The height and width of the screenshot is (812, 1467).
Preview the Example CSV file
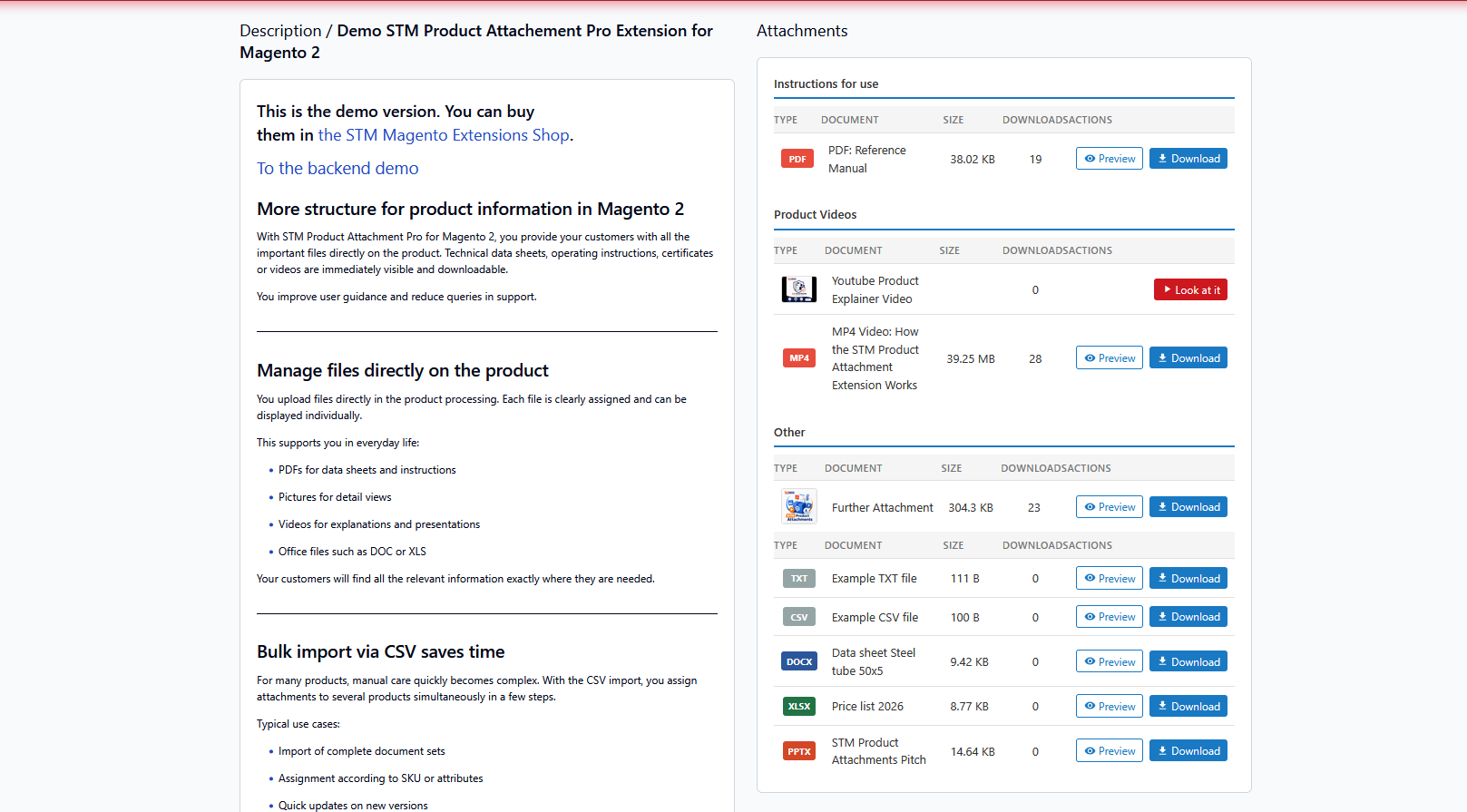tap(1110, 617)
